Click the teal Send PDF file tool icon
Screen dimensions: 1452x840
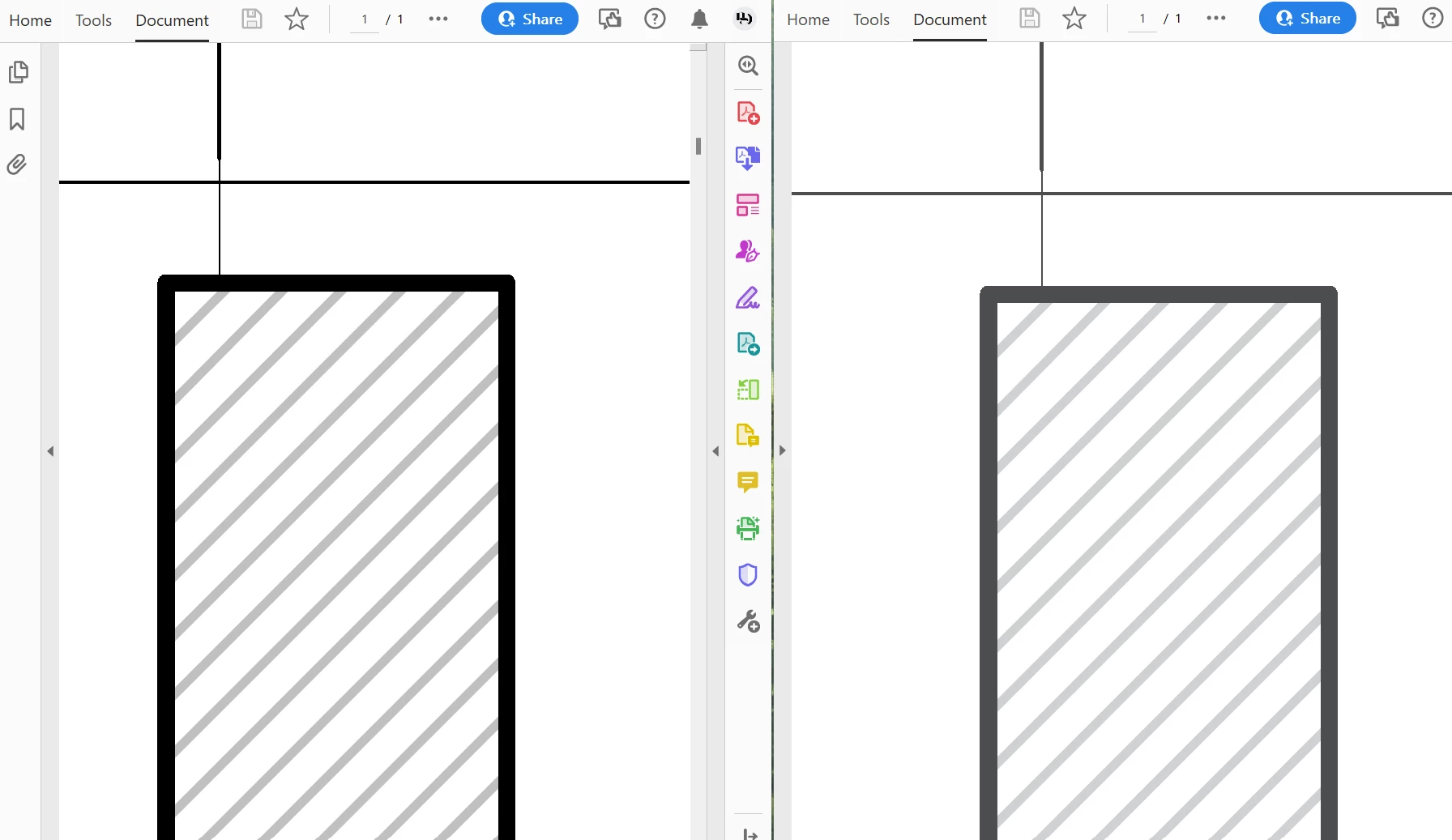click(x=748, y=343)
